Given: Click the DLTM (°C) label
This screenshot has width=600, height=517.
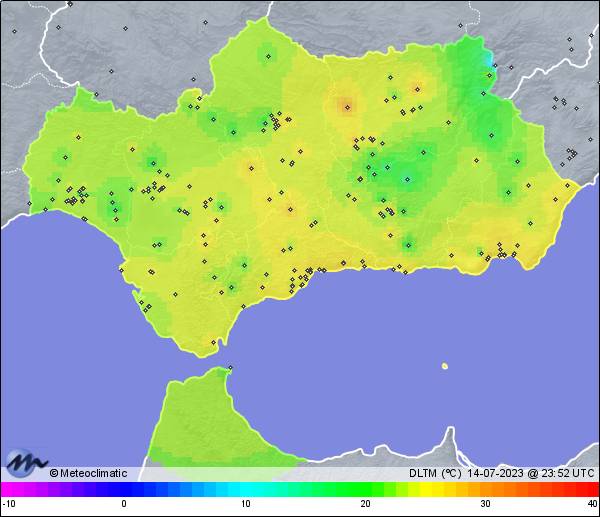Looking at the screenshot, I should (x=435, y=473).
